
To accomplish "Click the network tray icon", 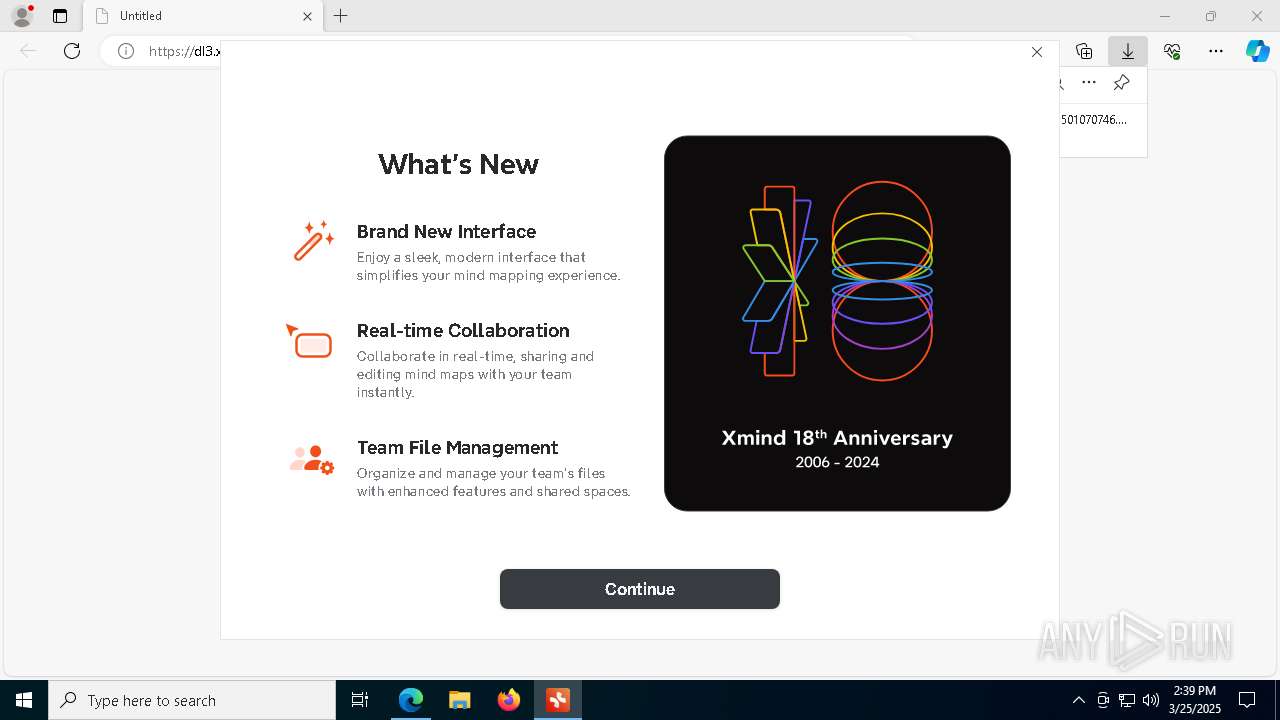I will 1126,700.
